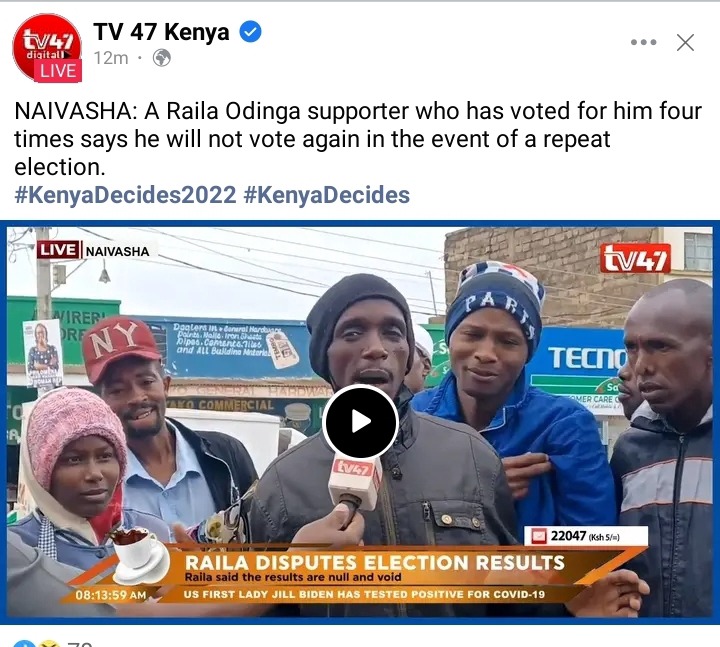The image size is (720, 647).
Task: Open the TV 47 Kenya page name
Action: pos(161,32)
